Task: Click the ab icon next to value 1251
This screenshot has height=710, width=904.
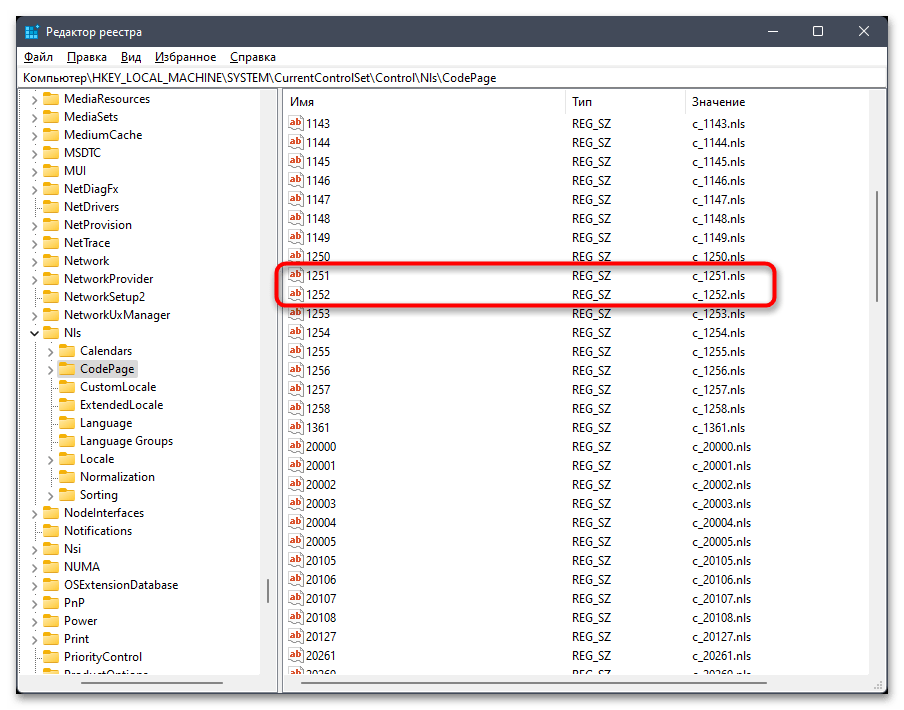Action: pos(296,275)
